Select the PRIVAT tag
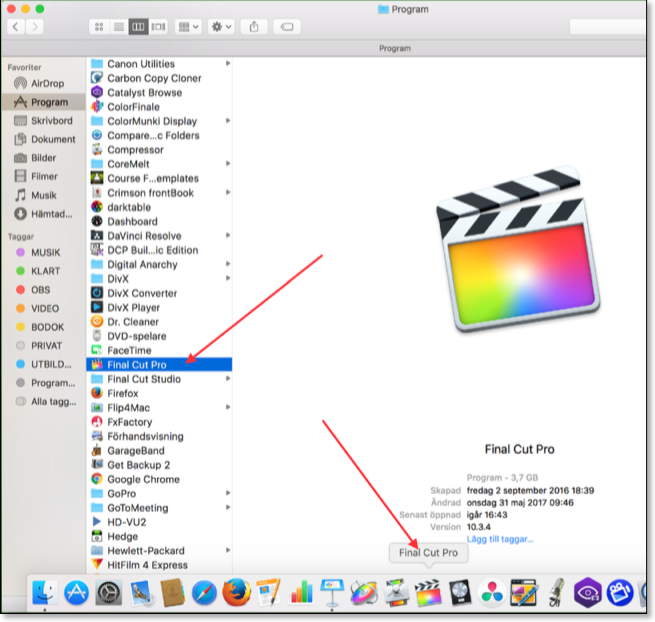Image resolution: width=655 pixels, height=622 pixels. click(43, 345)
